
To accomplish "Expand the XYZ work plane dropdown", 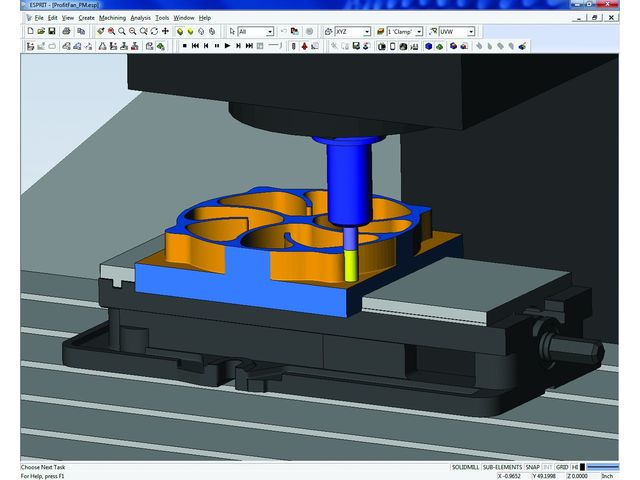I will click(x=367, y=32).
